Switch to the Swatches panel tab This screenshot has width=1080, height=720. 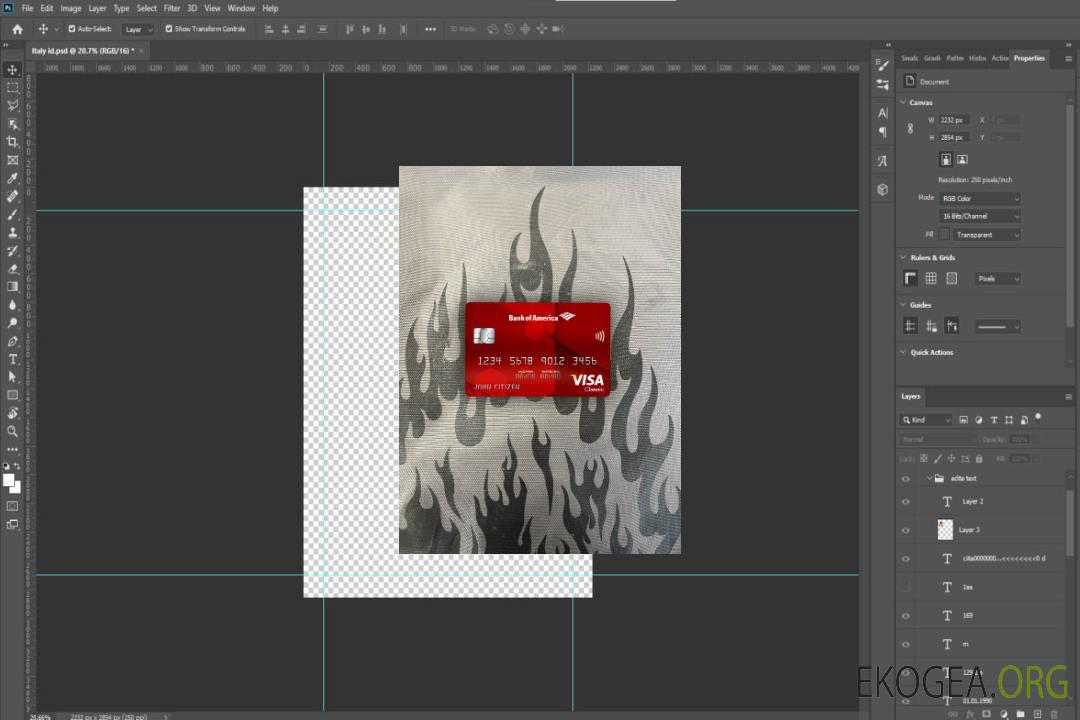coord(909,58)
